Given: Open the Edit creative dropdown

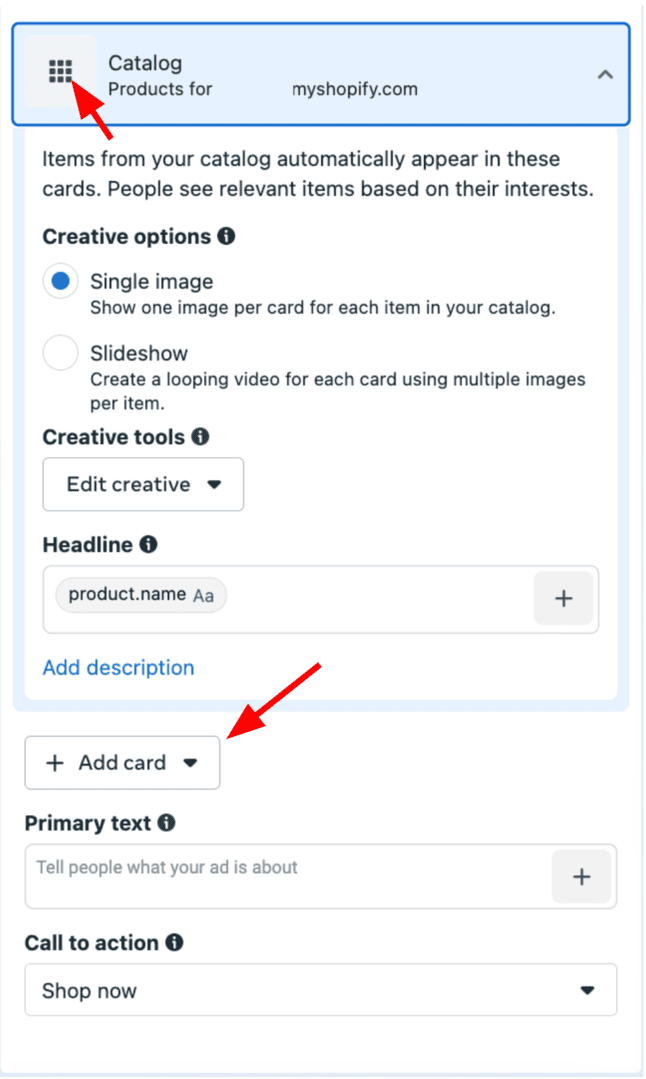Looking at the screenshot, I should (x=143, y=484).
